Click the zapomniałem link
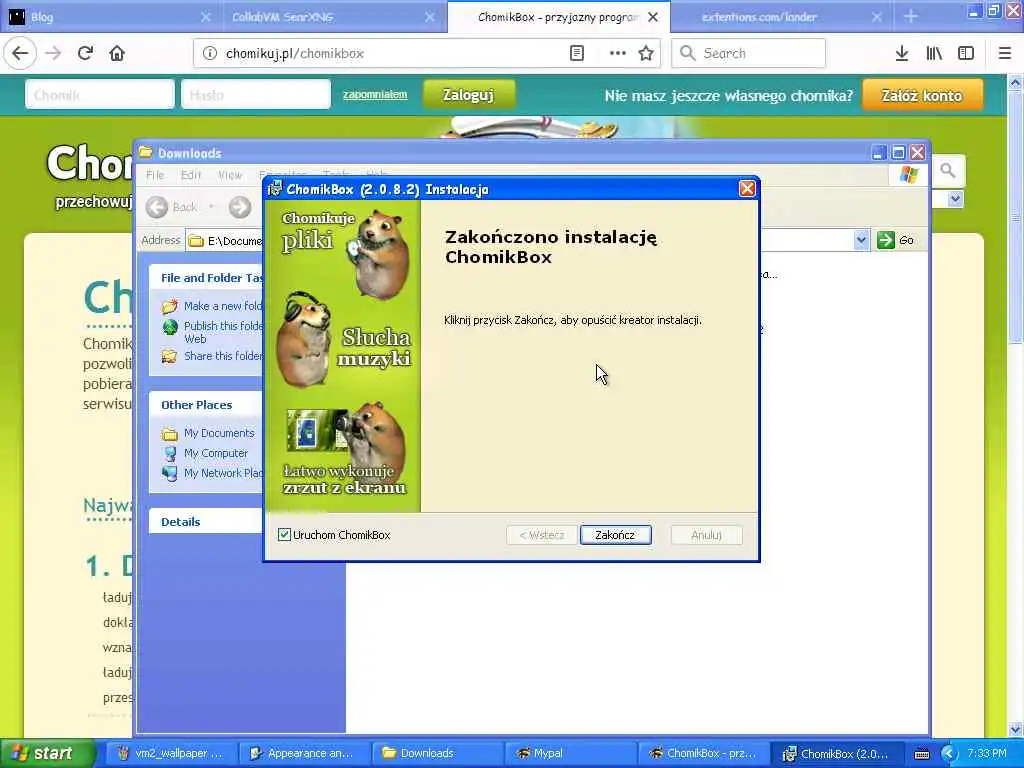This screenshot has height=768, width=1024. tap(375, 95)
